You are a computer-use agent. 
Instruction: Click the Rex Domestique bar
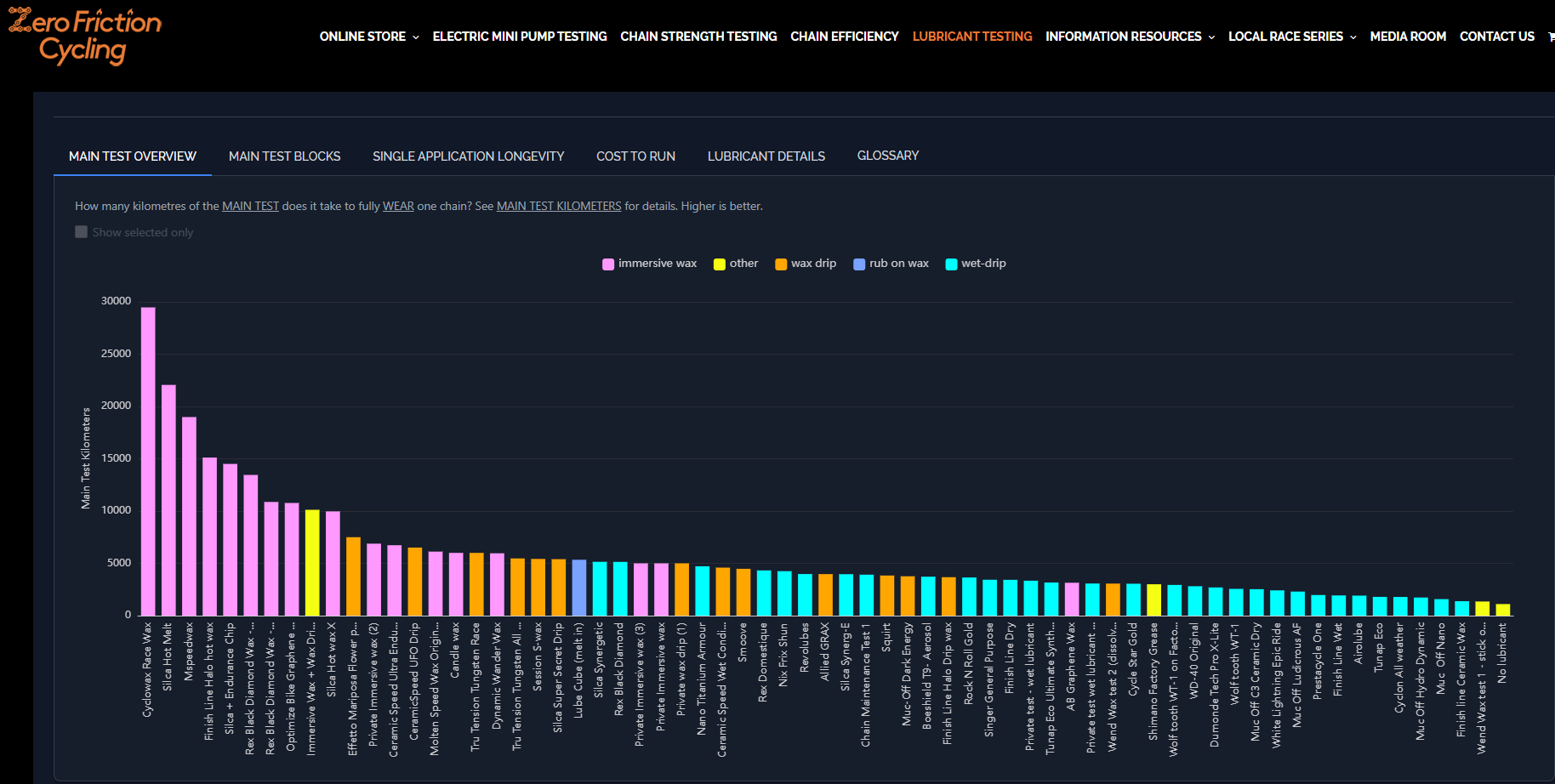click(764, 594)
